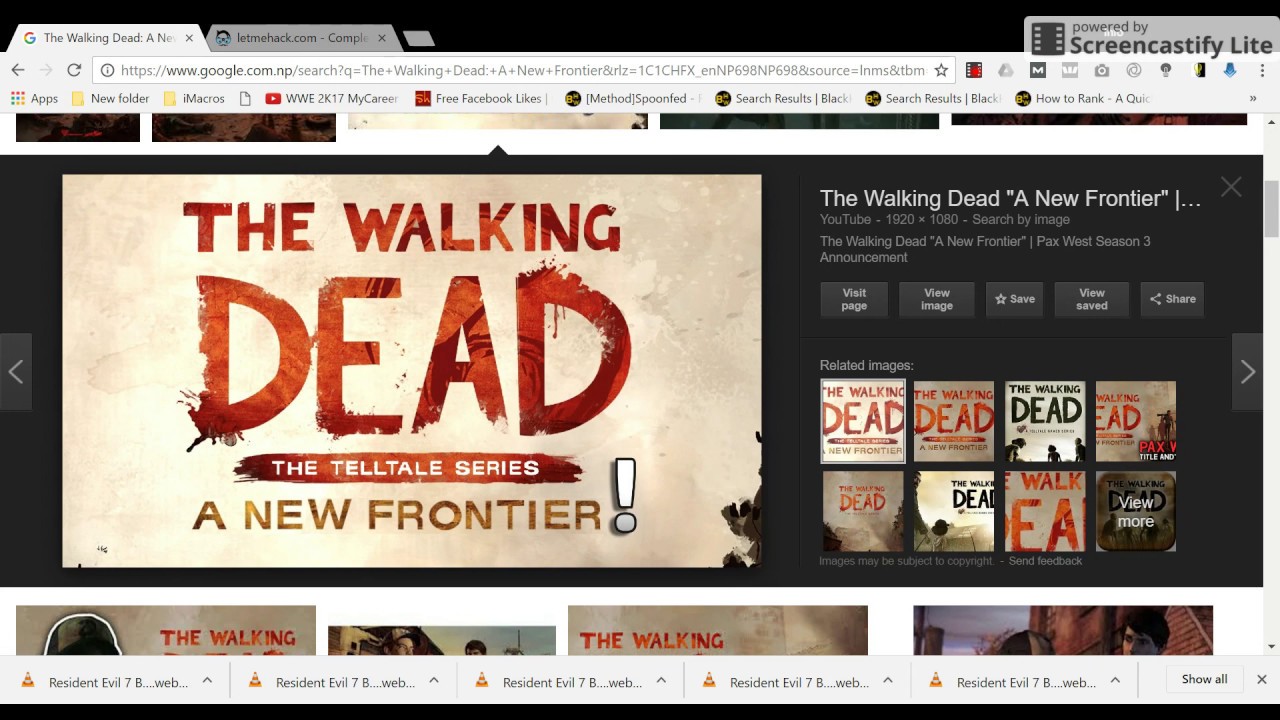This screenshot has height=720, width=1280.
Task: Click the browser vertical scrollbar thumb
Action: tap(1271, 209)
